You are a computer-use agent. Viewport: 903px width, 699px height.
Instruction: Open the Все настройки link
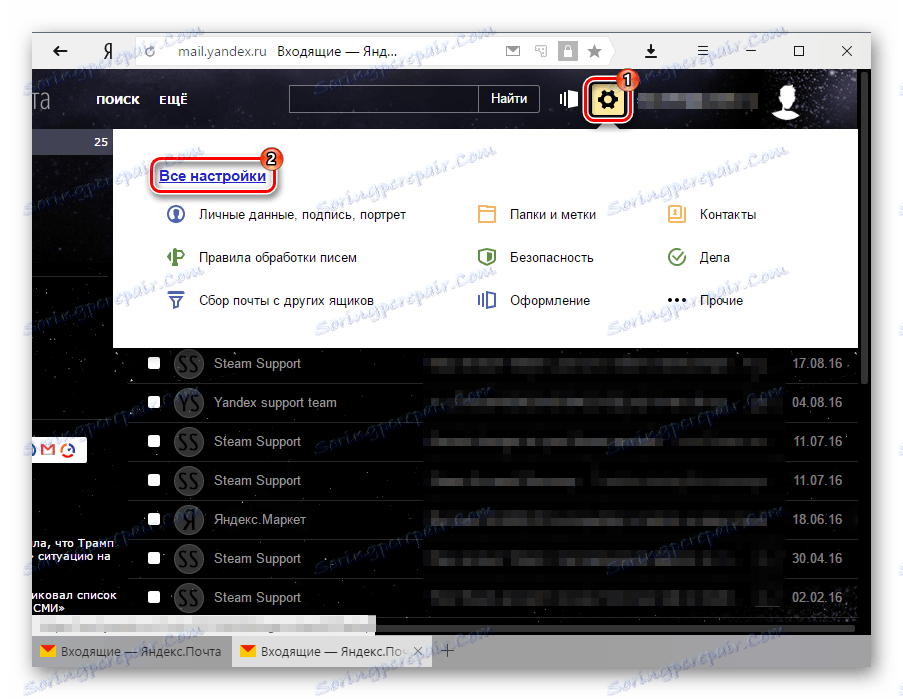tap(213, 176)
